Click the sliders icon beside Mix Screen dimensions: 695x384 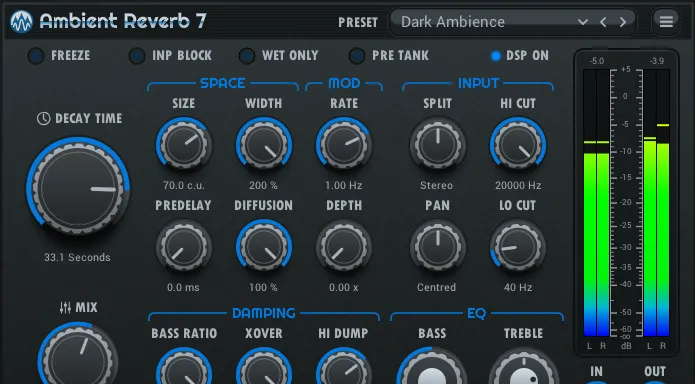point(65,307)
